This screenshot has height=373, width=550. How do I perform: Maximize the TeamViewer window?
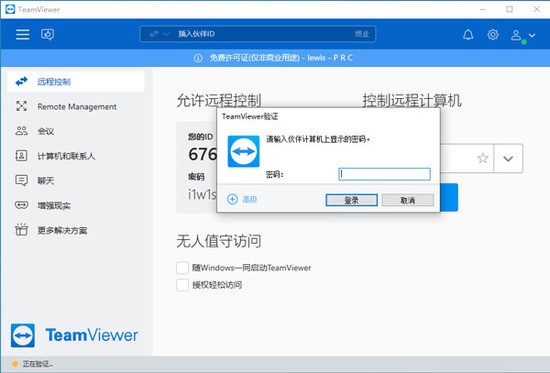[x=509, y=9]
